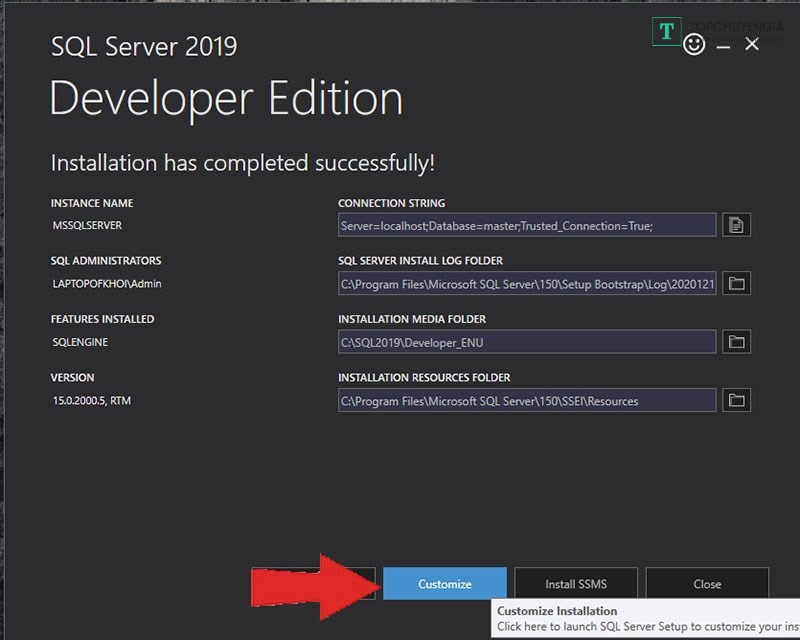800x640 pixels.
Task: Click the Installation Media Folder path field
Action: tap(527, 342)
